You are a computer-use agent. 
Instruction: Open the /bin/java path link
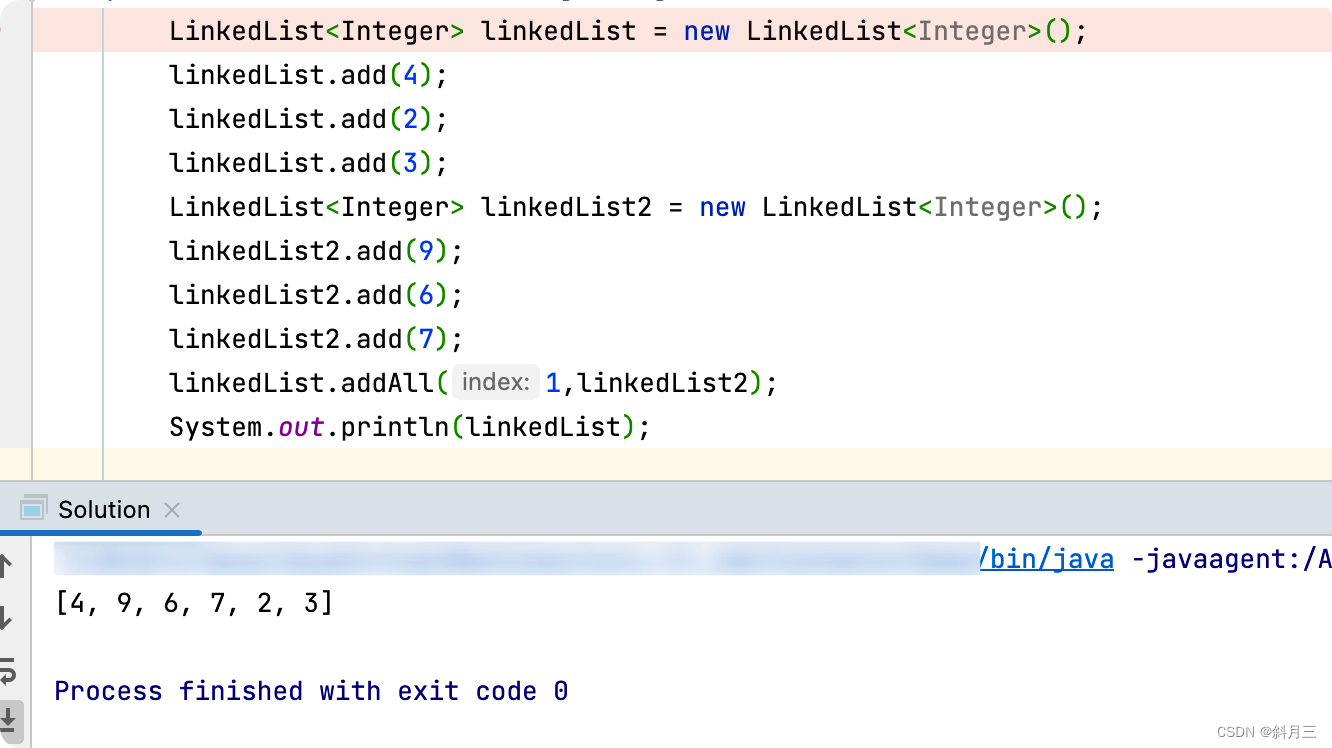1046,560
